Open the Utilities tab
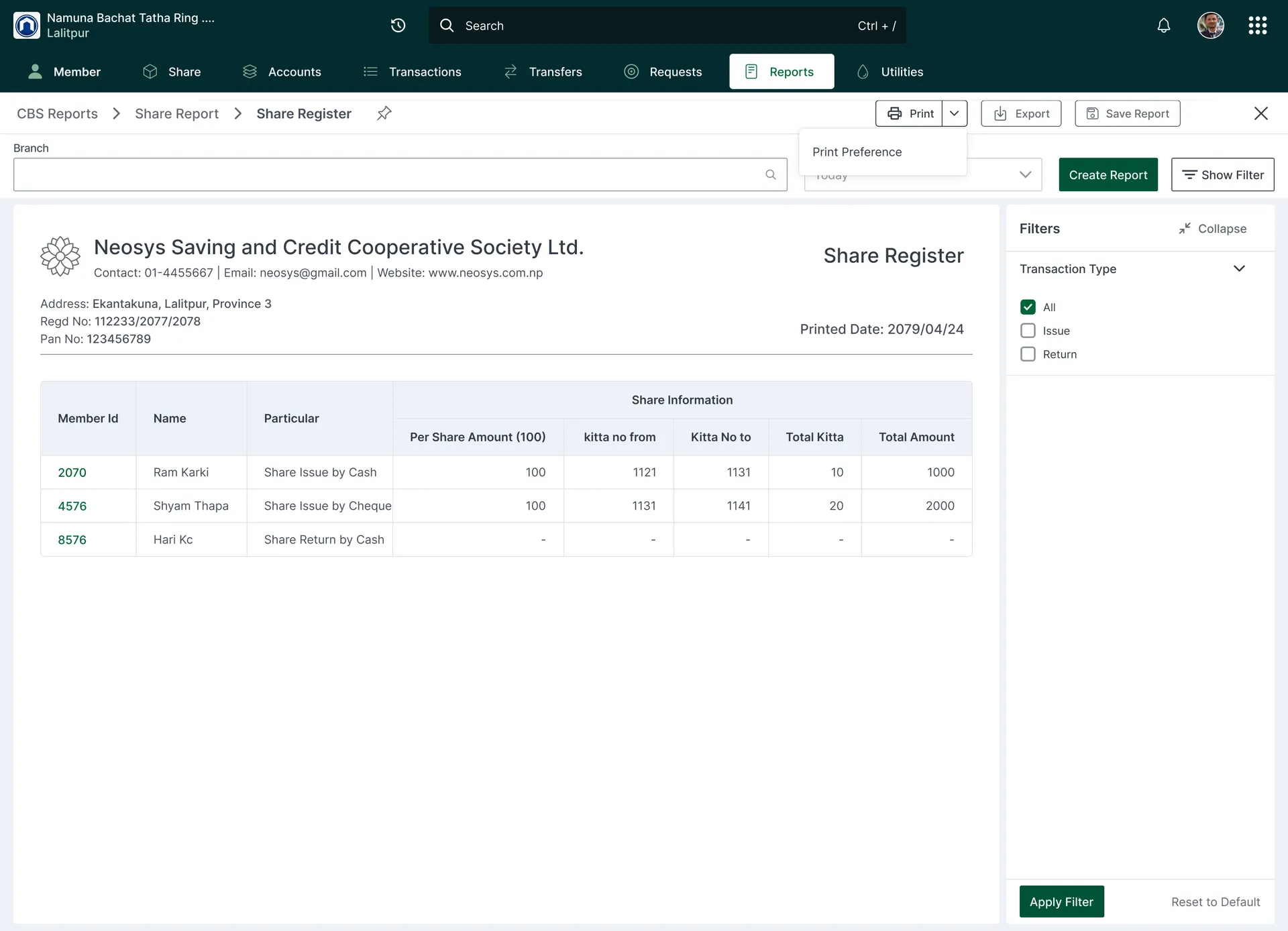This screenshot has width=1288, height=931. click(x=890, y=72)
